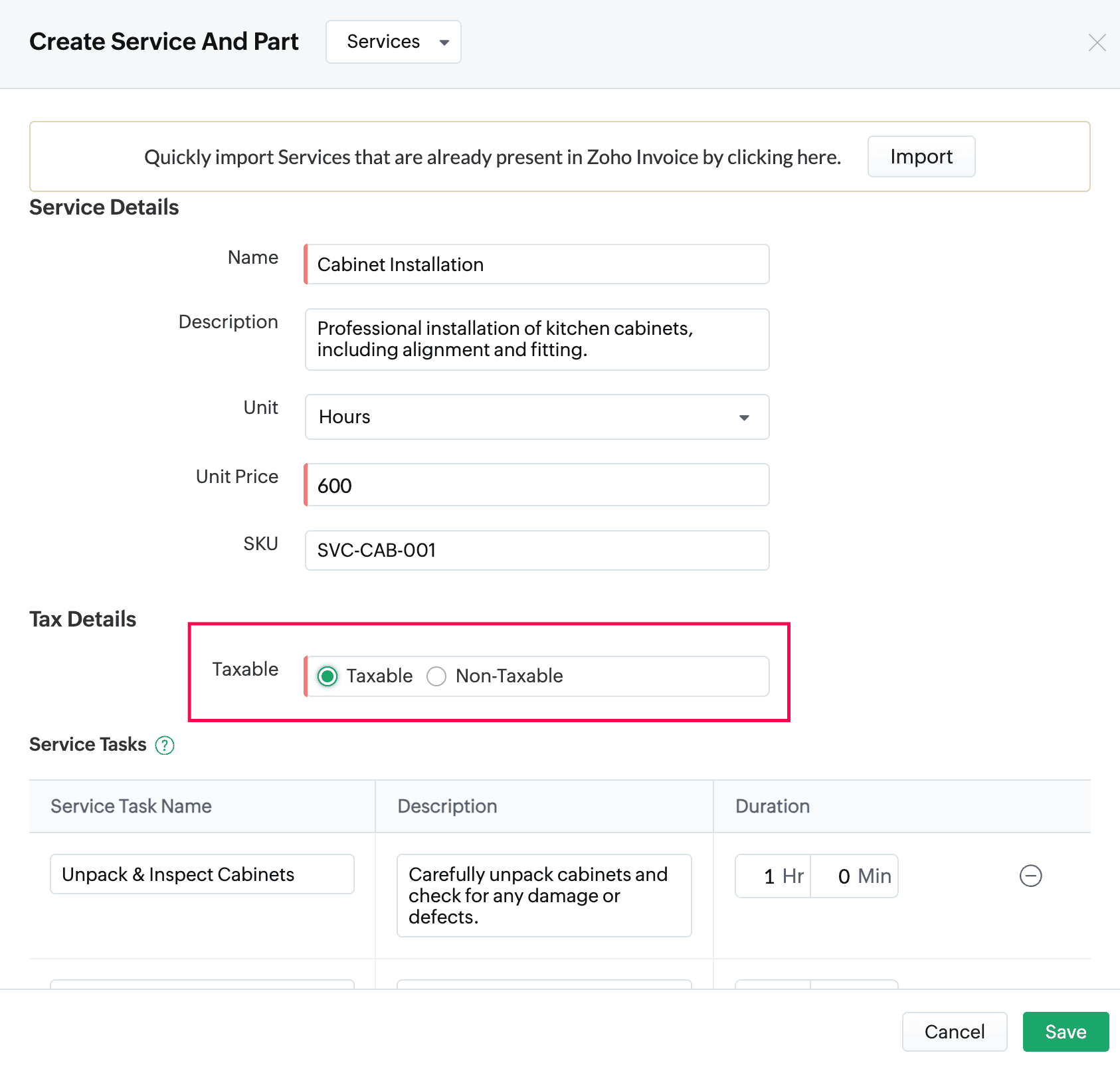The width and height of the screenshot is (1120, 1067).
Task: Click the Service Tasks help question icon
Action: coord(165,745)
